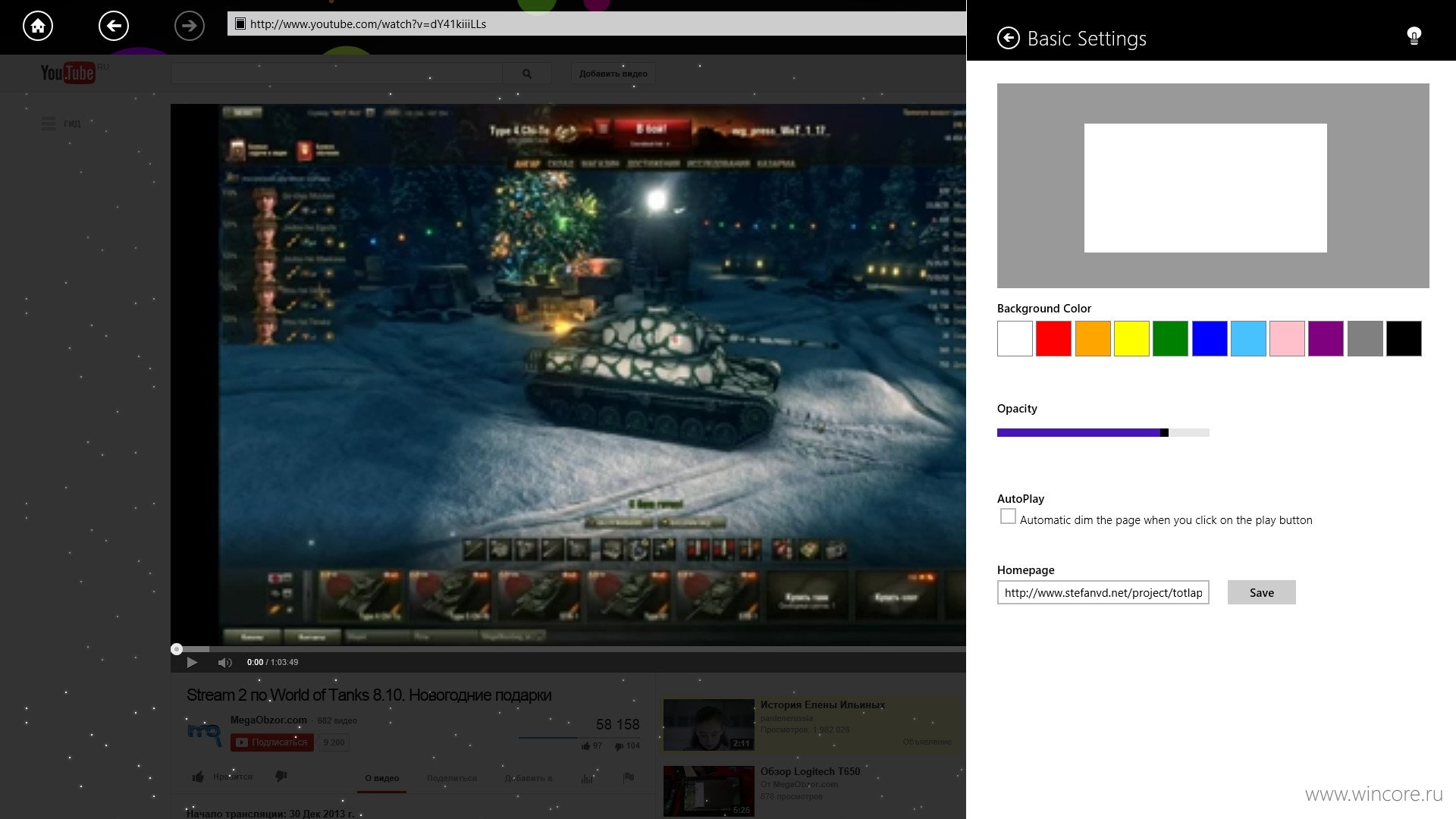Play the video with the play button
The image size is (1456, 819).
(x=192, y=662)
